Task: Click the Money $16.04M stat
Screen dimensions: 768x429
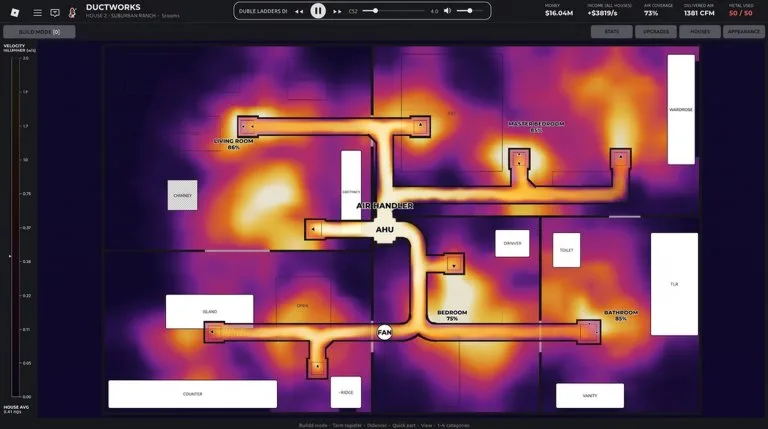Action: coord(559,10)
